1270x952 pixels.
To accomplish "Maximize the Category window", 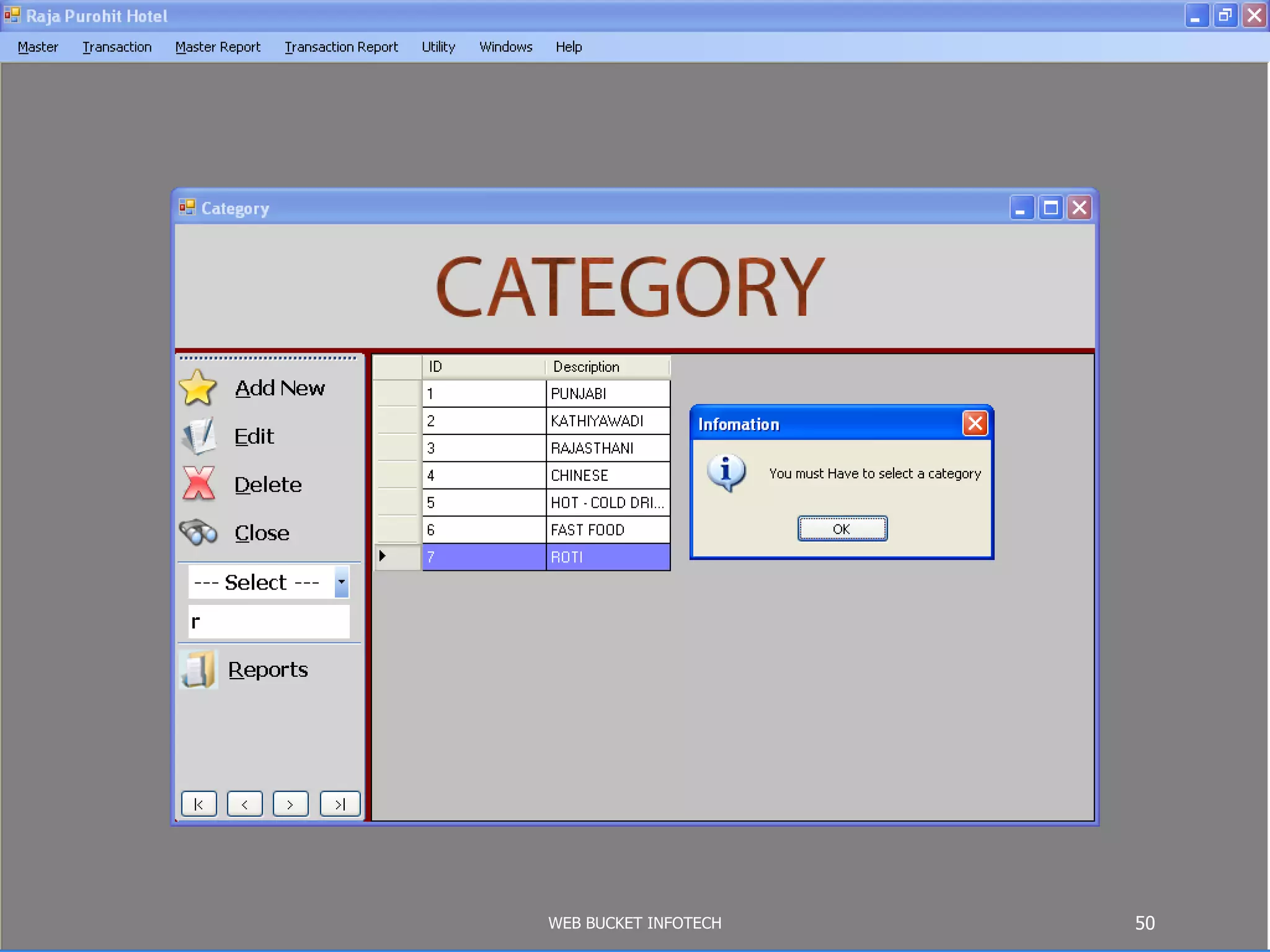I will [x=1050, y=208].
